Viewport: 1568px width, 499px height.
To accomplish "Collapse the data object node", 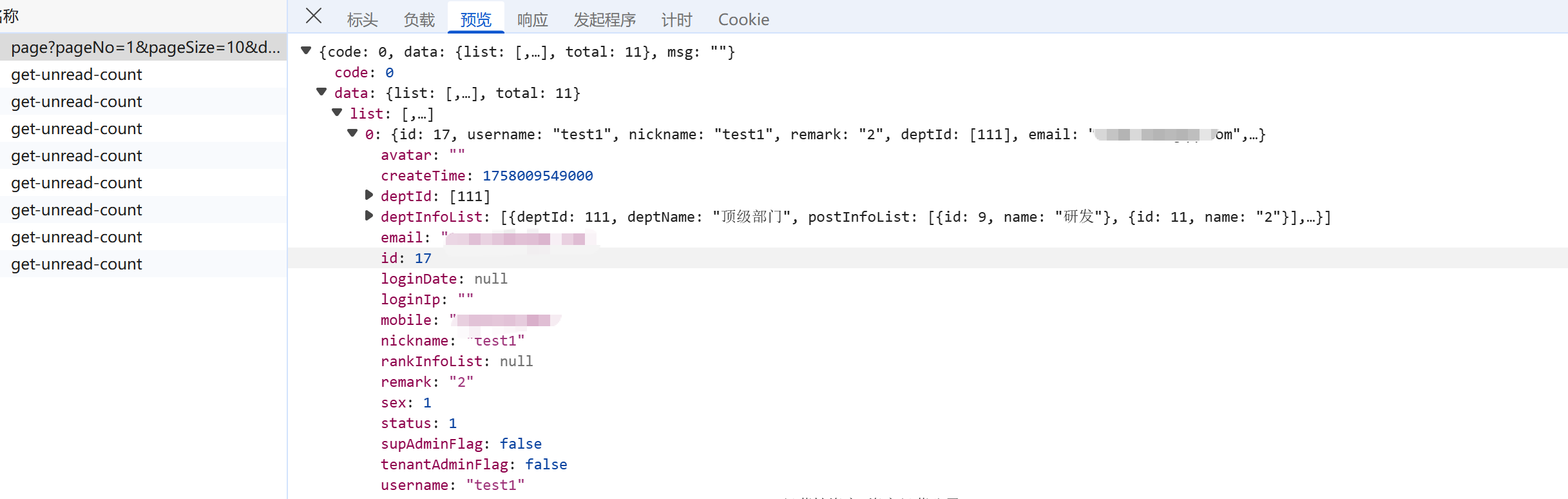I will [x=321, y=92].
